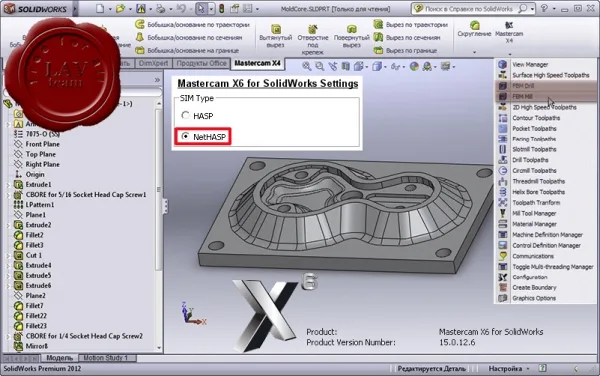Image resolution: width=600 pixels, height=376 pixels.
Task: Switch to the DimXpert tab
Action: click(153, 63)
